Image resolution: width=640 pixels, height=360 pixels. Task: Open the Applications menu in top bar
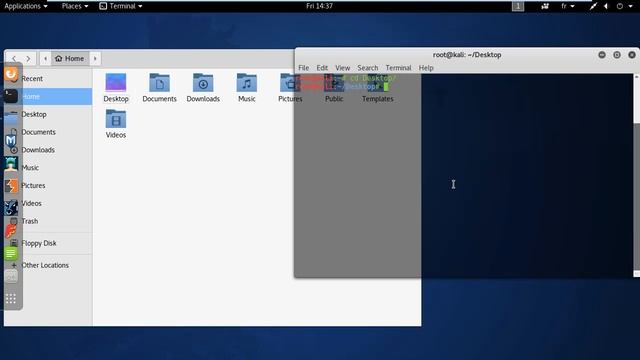25,6
